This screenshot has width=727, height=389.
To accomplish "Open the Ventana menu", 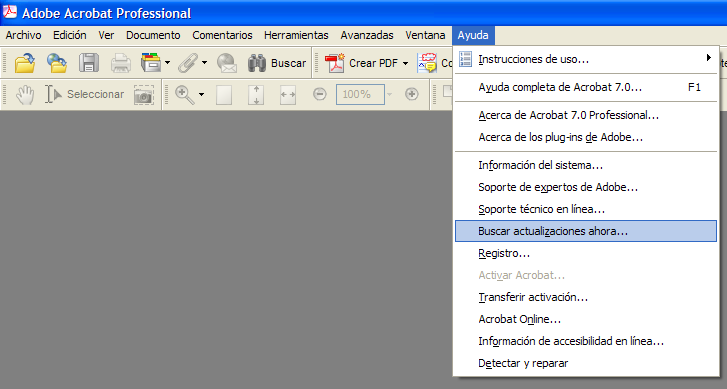I will tap(425, 35).
